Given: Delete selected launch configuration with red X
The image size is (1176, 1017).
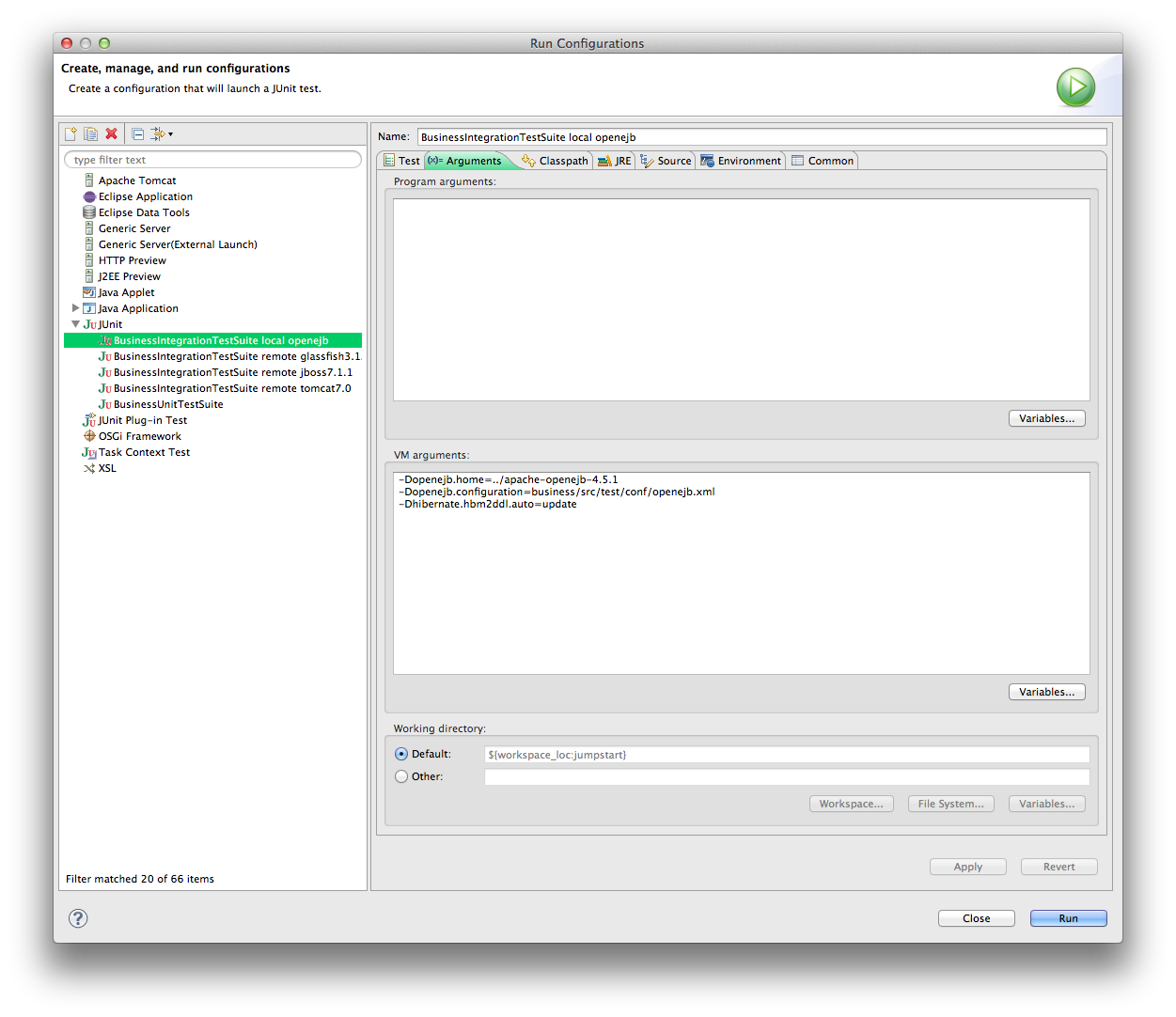Looking at the screenshot, I should click(x=111, y=134).
